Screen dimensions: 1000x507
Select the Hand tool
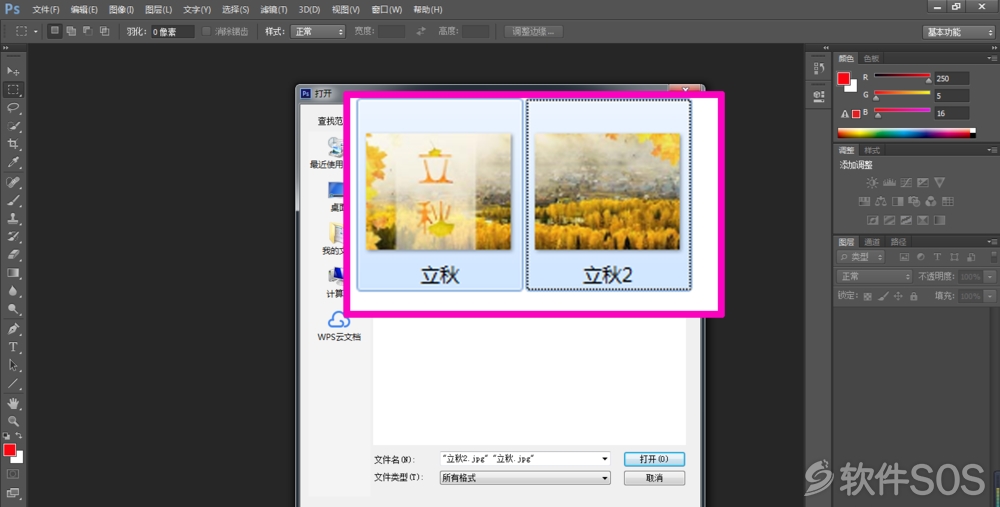pos(13,403)
